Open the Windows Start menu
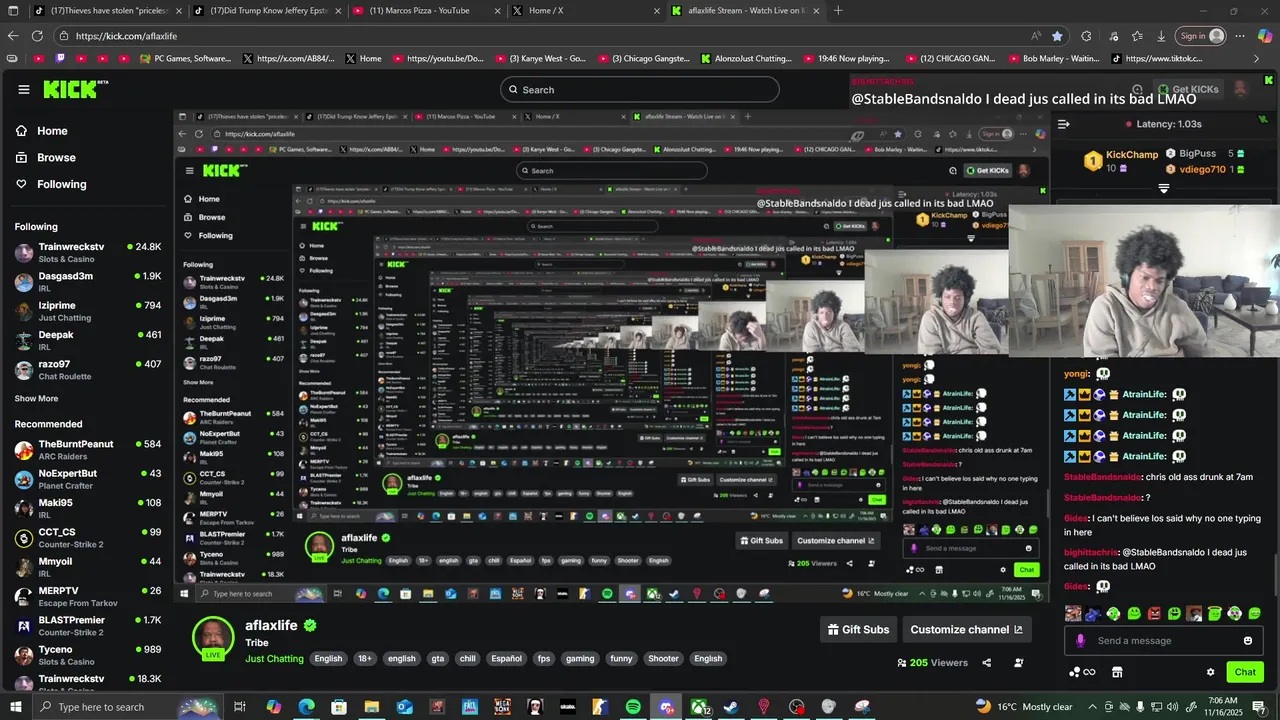Image resolution: width=1280 pixels, height=720 pixels. pos(16,707)
